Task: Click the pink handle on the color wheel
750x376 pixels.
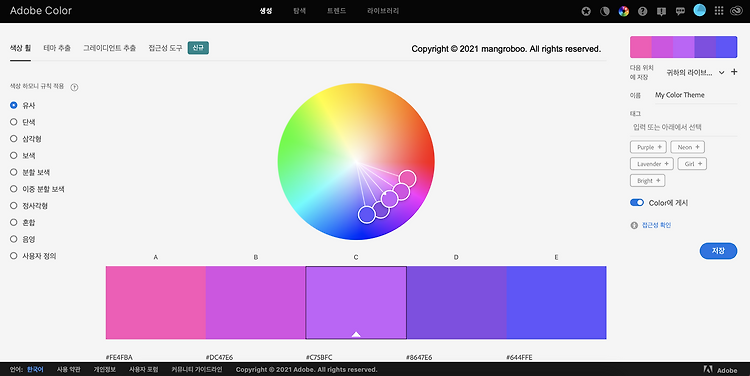Action: tap(408, 179)
